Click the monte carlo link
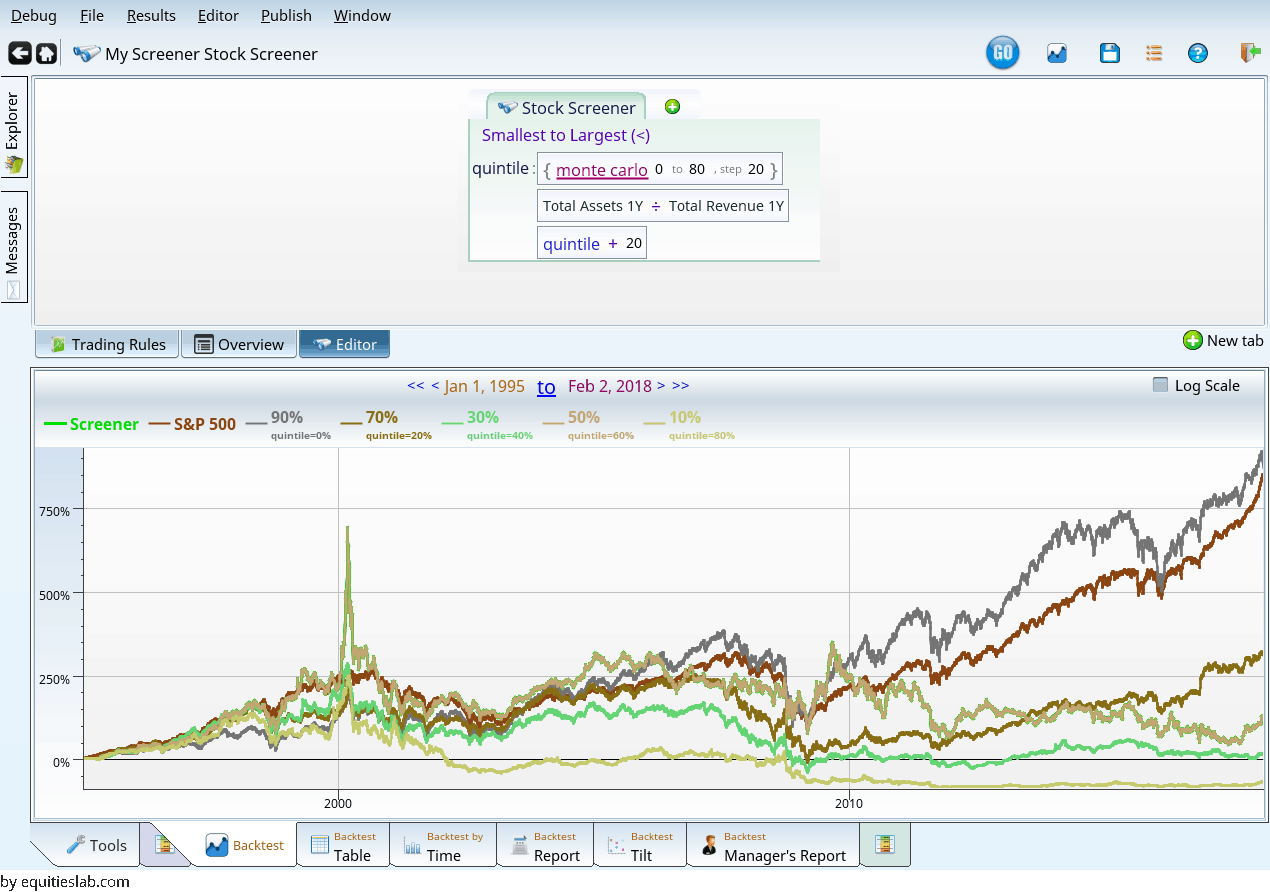Viewport: 1270px width, 892px height. pyautogui.click(x=602, y=170)
